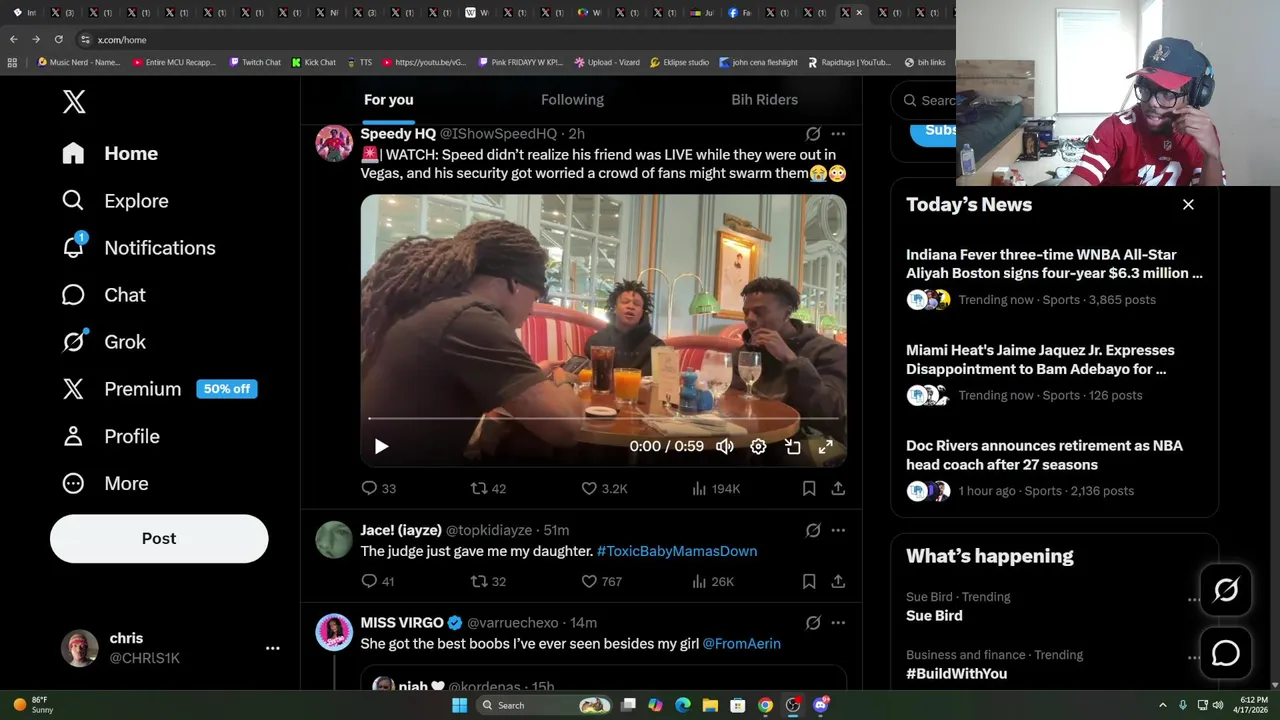Like the Speedy HQ post (3.2K)
Screen dimensions: 1280x720
604,488
